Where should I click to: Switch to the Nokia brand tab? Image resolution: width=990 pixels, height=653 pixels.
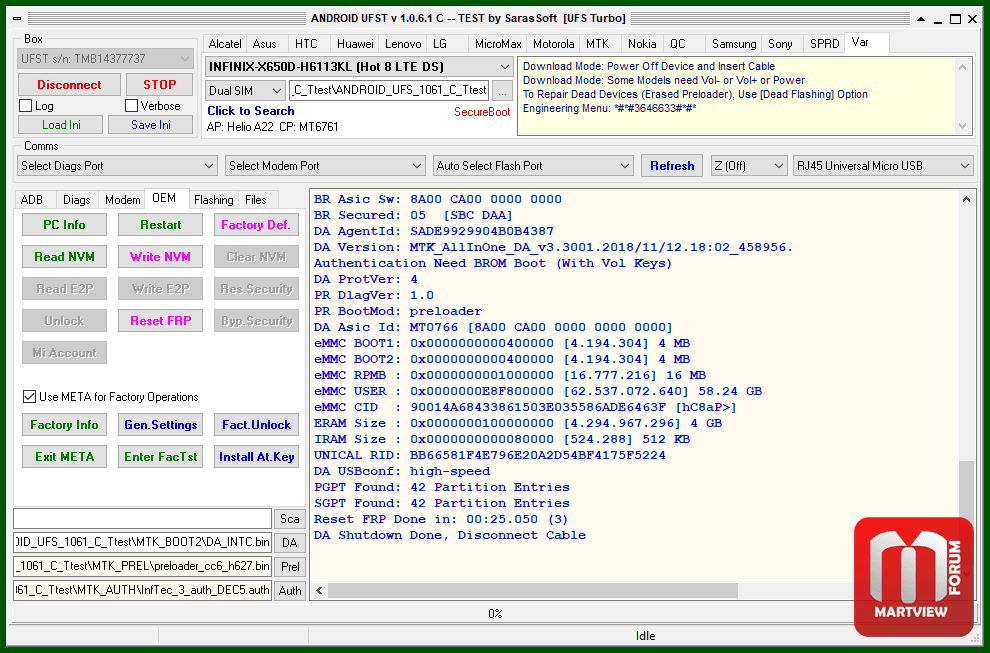pyautogui.click(x=642, y=44)
